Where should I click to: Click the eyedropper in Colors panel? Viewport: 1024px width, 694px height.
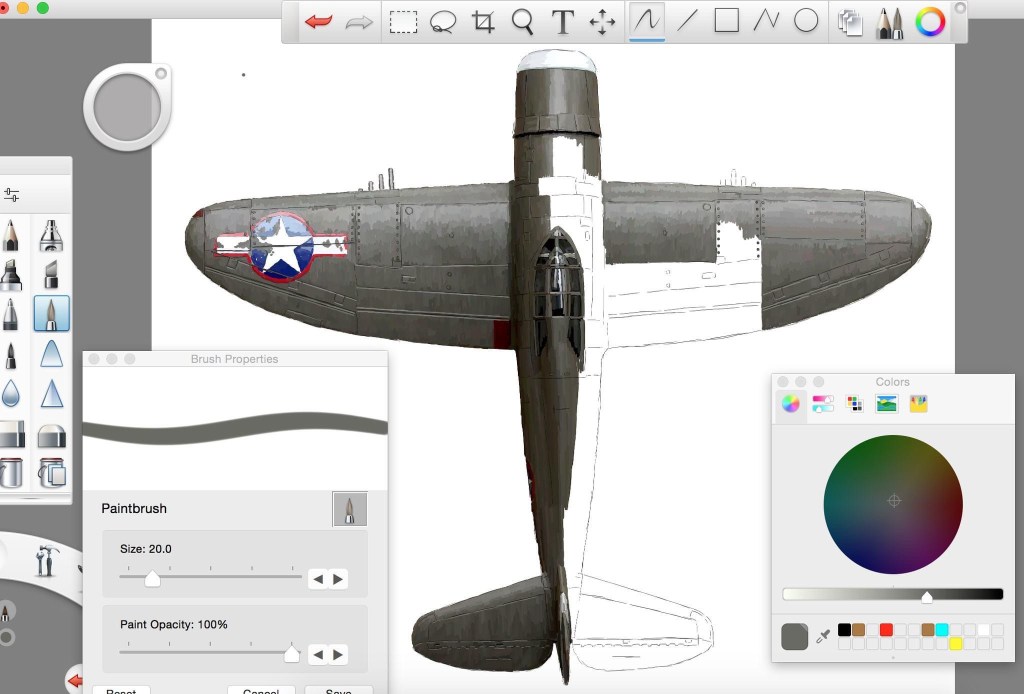click(824, 636)
